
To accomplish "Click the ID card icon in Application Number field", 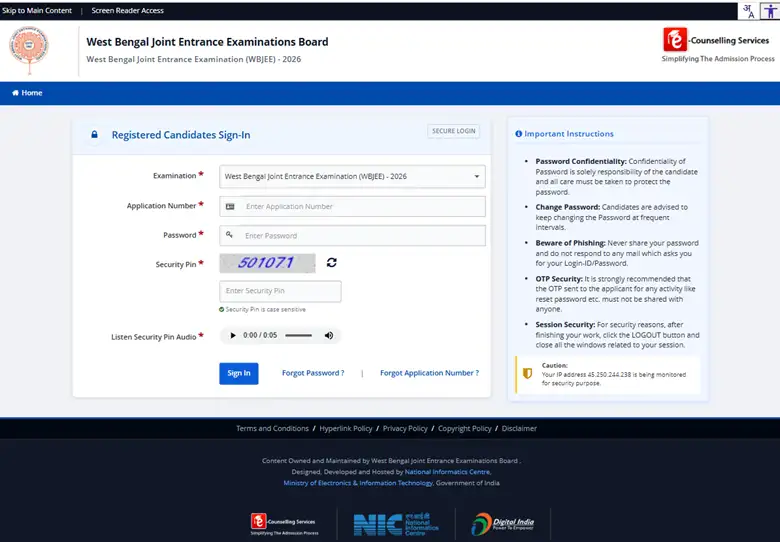I will point(230,206).
